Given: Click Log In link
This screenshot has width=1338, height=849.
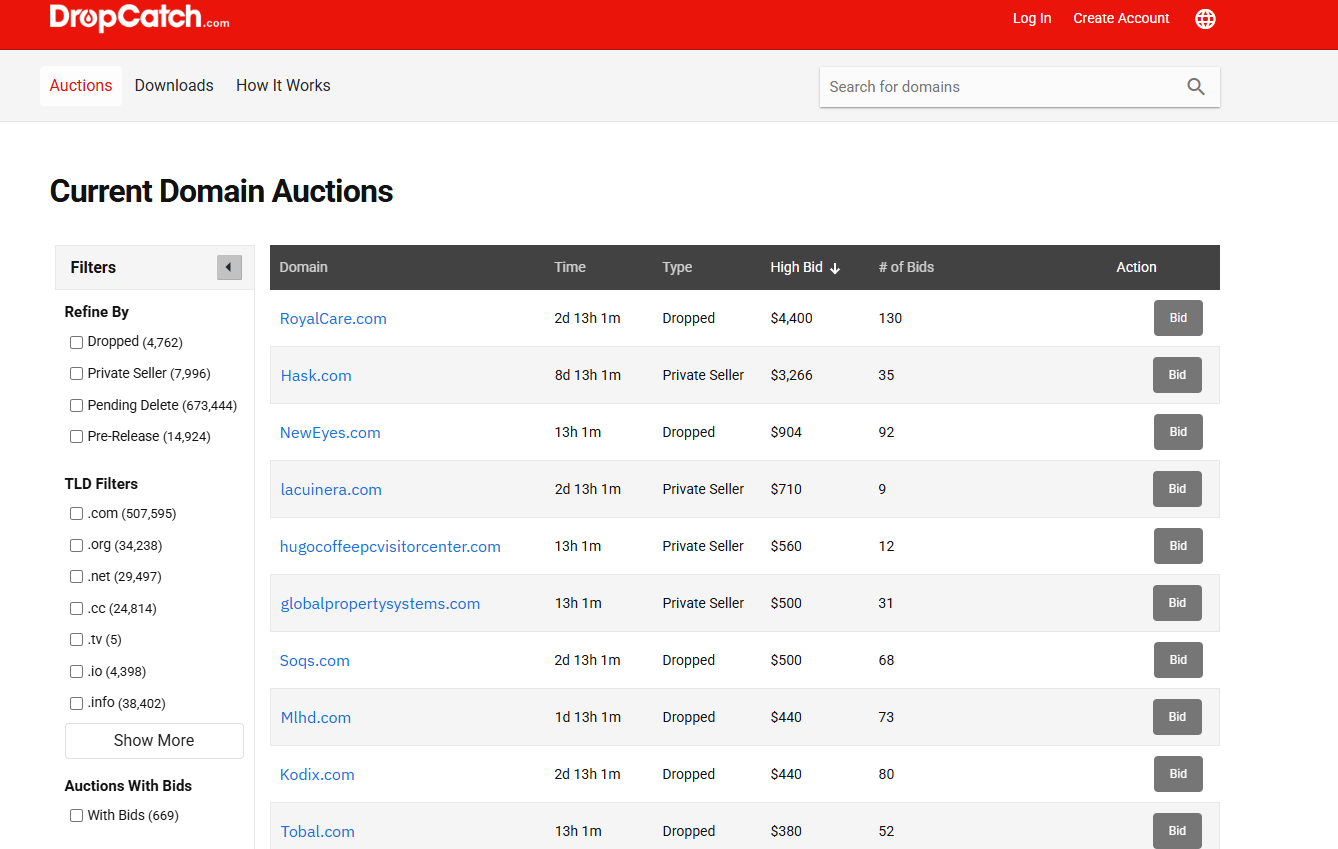Looking at the screenshot, I should 1031,18.
